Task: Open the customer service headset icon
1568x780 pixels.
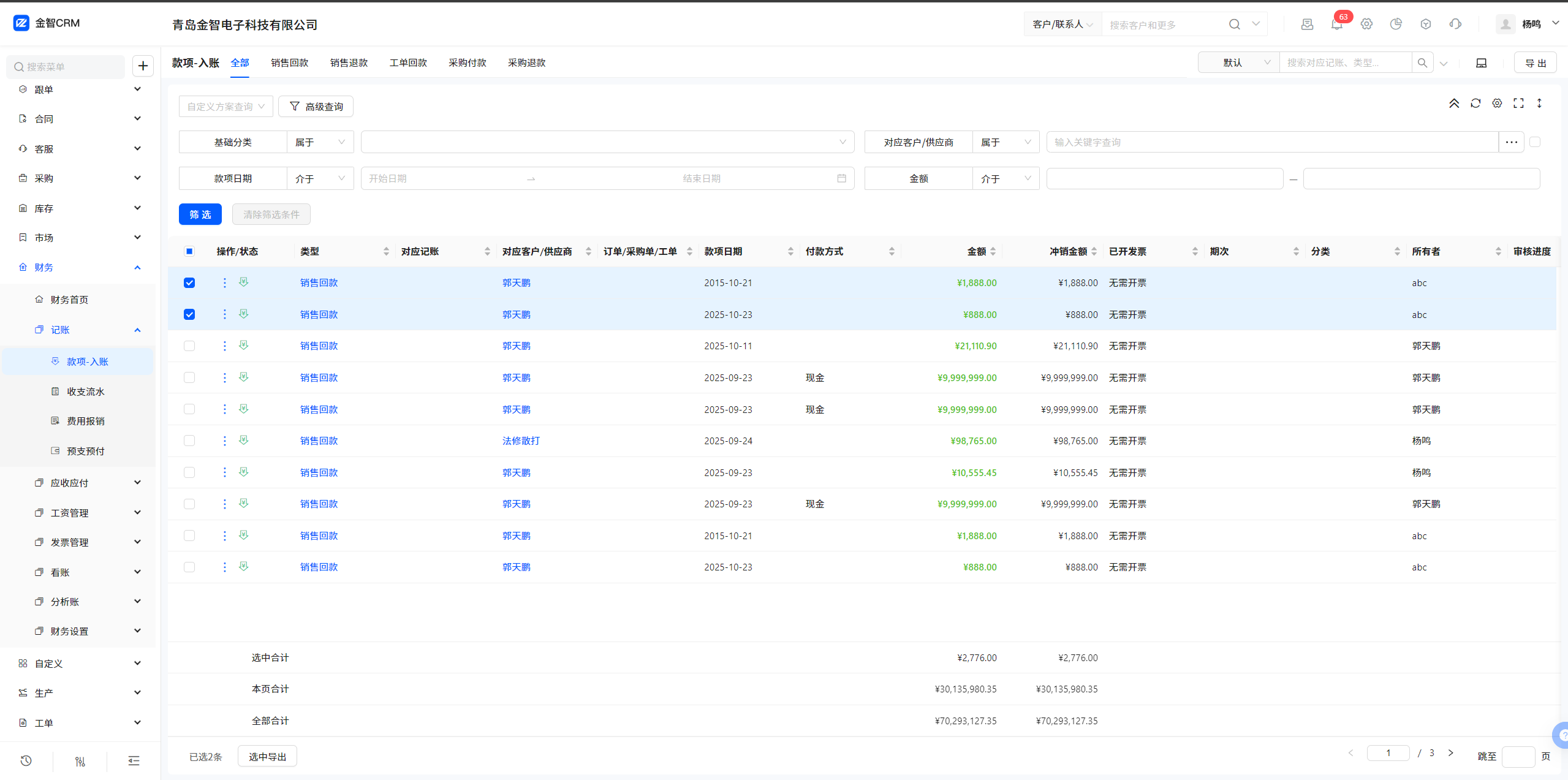Action: click(x=1455, y=25)
